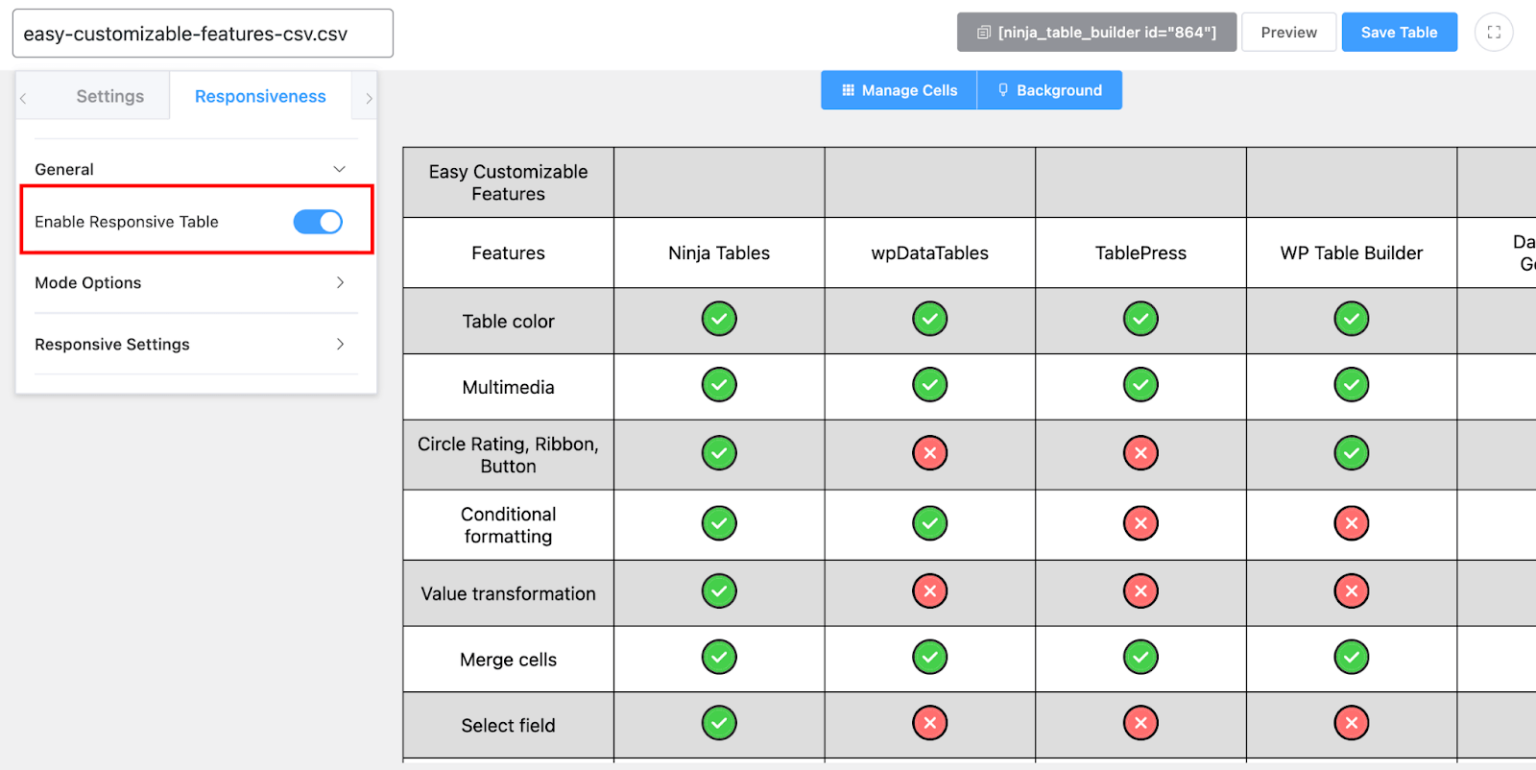
Task: Collapse the General section
Action: [341, 169]
